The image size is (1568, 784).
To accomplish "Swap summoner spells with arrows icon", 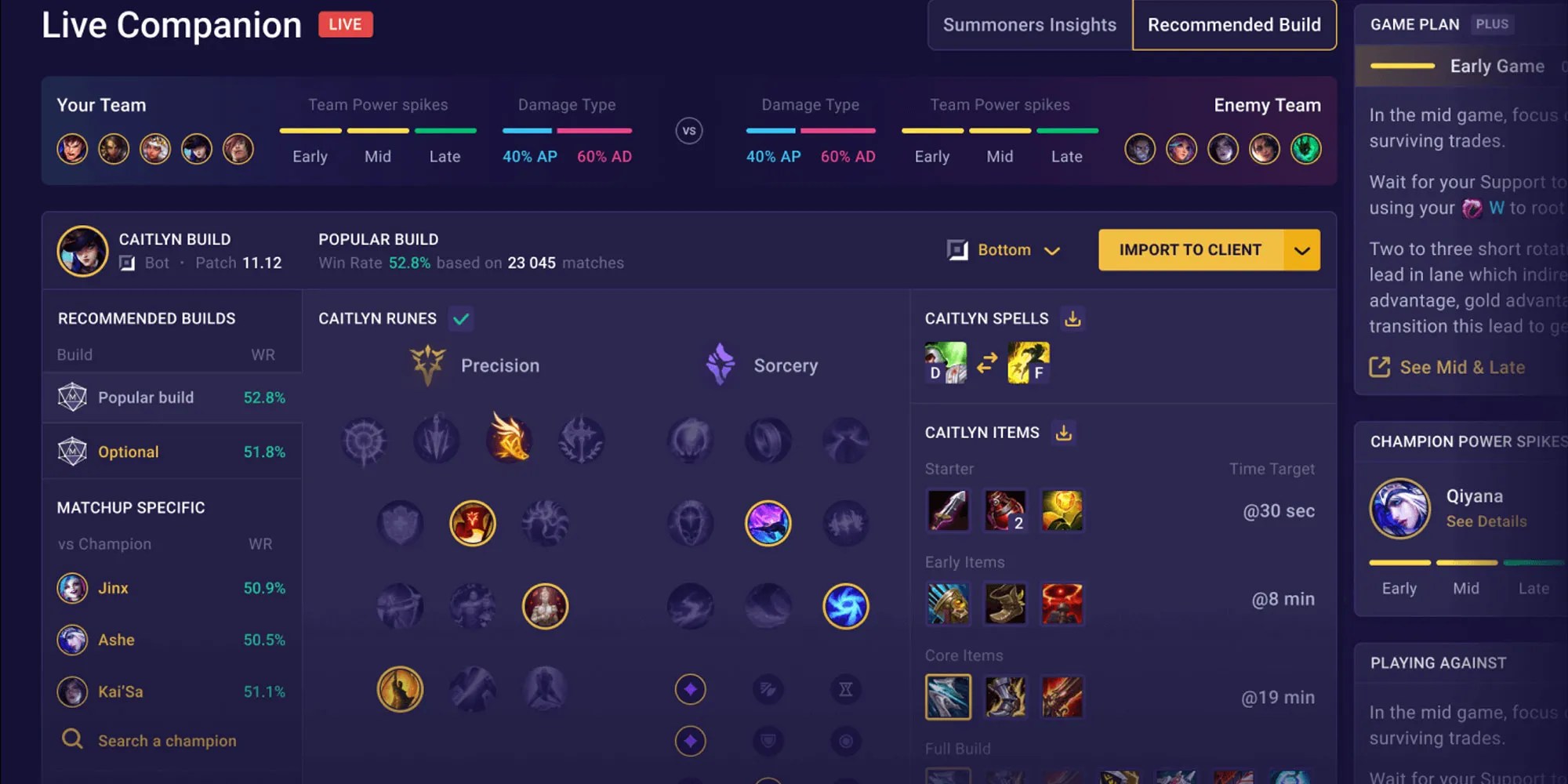I will (987, 362).
